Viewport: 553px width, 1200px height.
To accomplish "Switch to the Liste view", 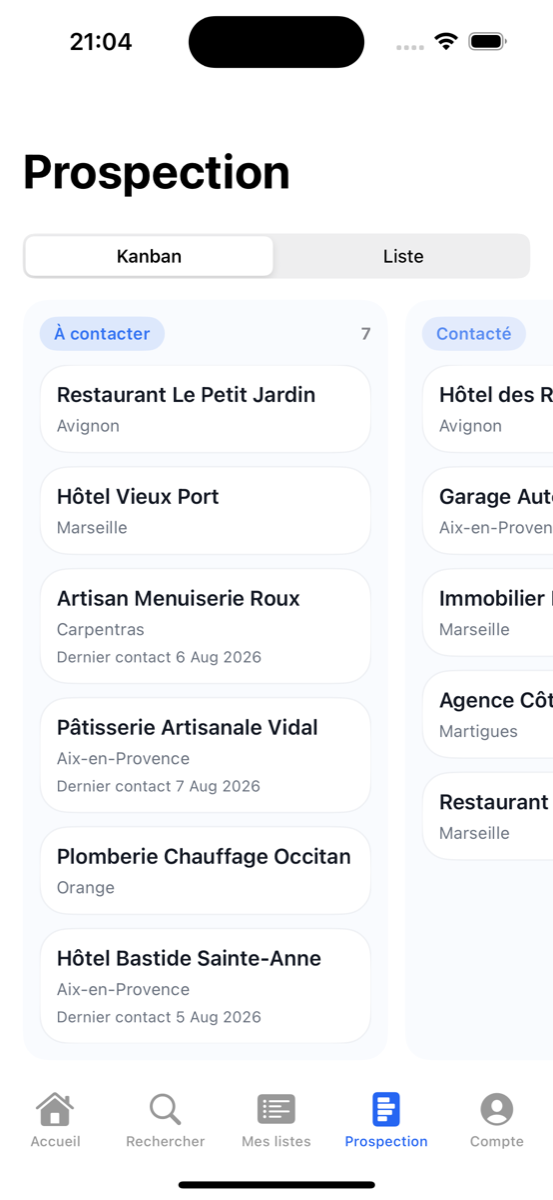I will (x=403, y=256).
